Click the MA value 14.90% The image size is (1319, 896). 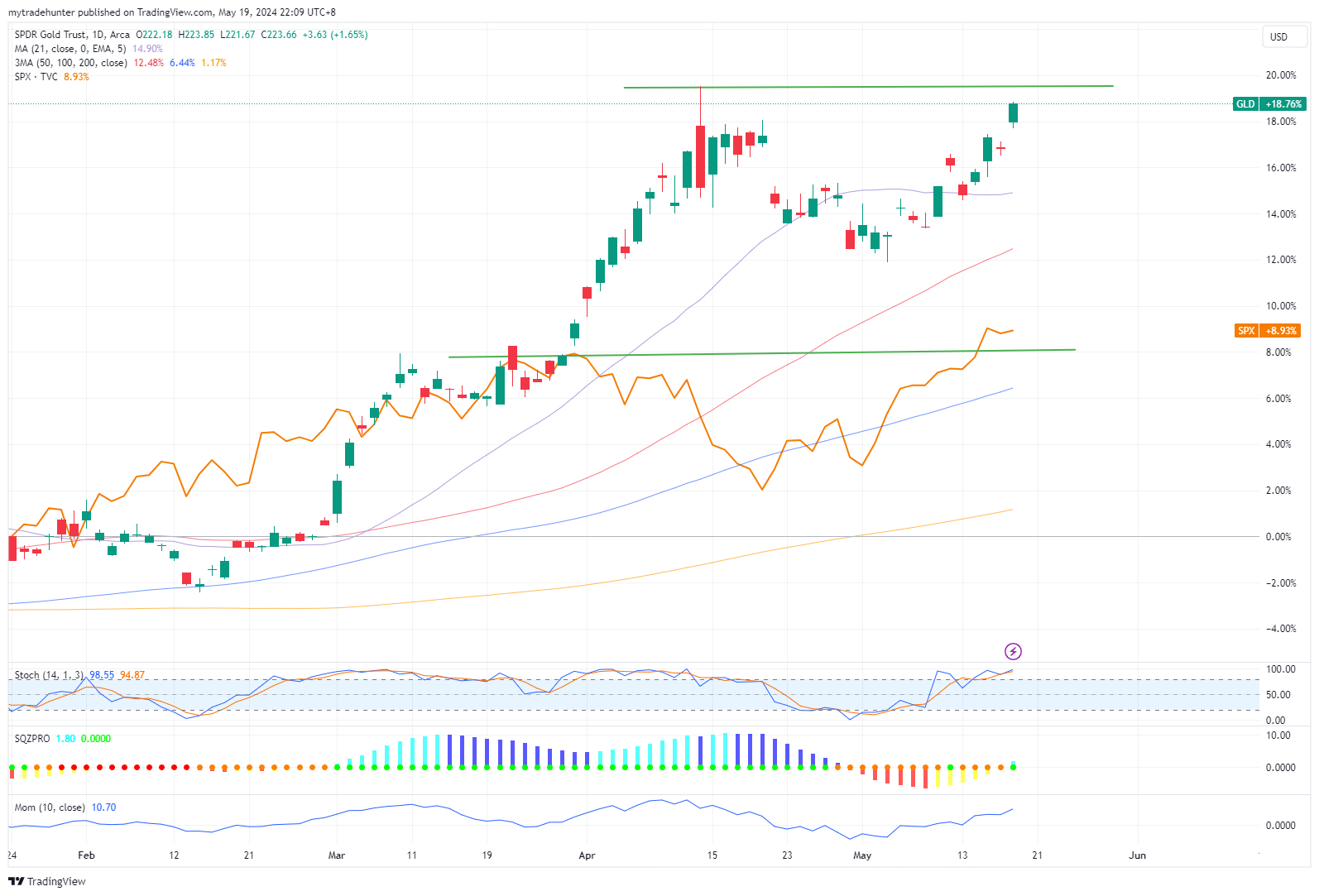(147, 49)
